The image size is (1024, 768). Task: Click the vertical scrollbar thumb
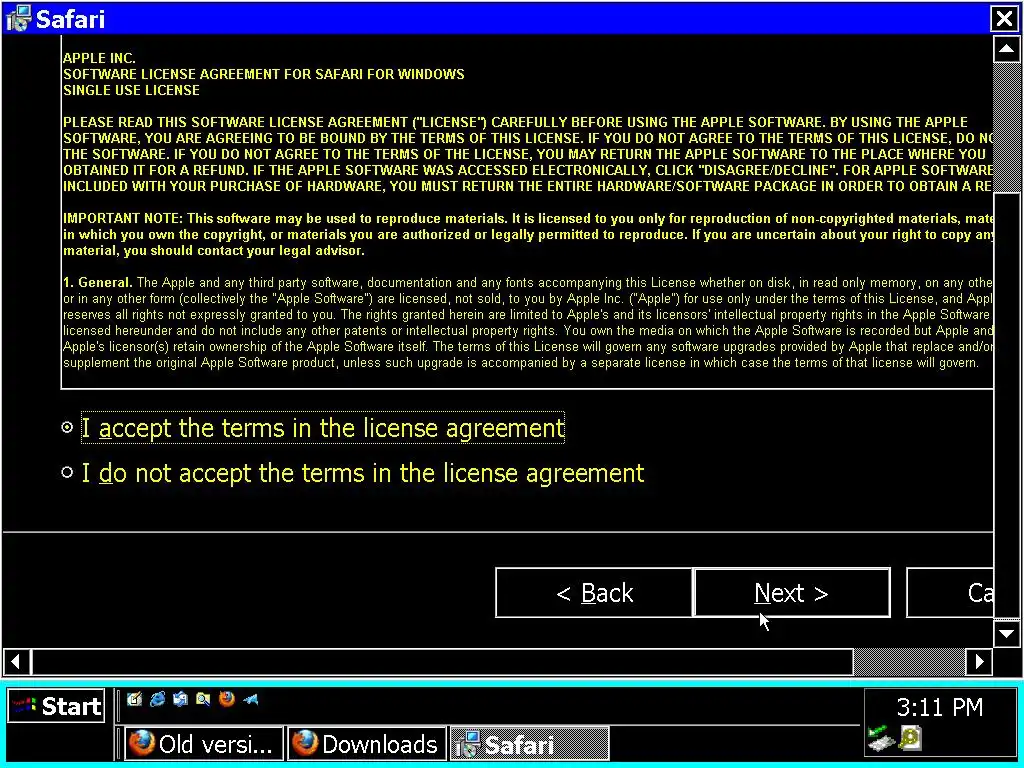pos(1006,406)
